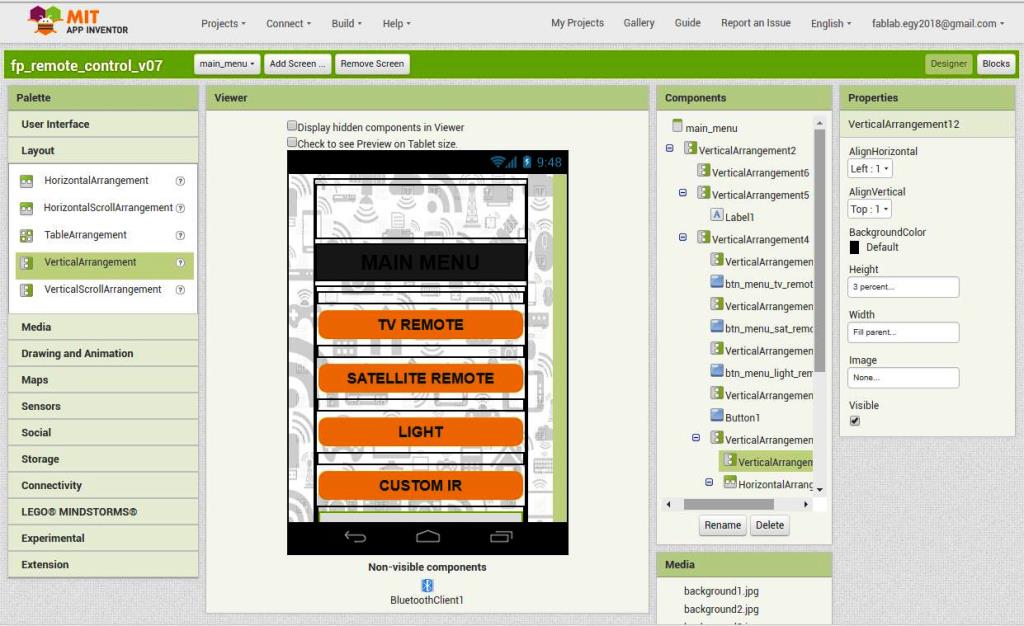Screen dimensions: 1024x626
Task: Select the TV REMOTE button in Viewer
Action: 421,324
